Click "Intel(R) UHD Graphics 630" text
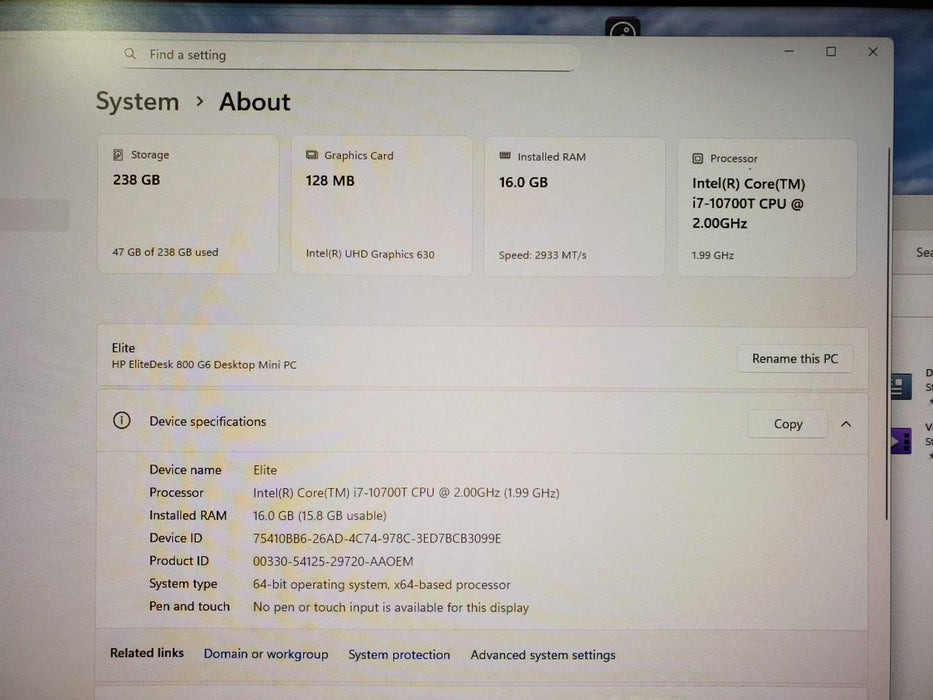The image size is (933, 700). [x=370, y=254]
